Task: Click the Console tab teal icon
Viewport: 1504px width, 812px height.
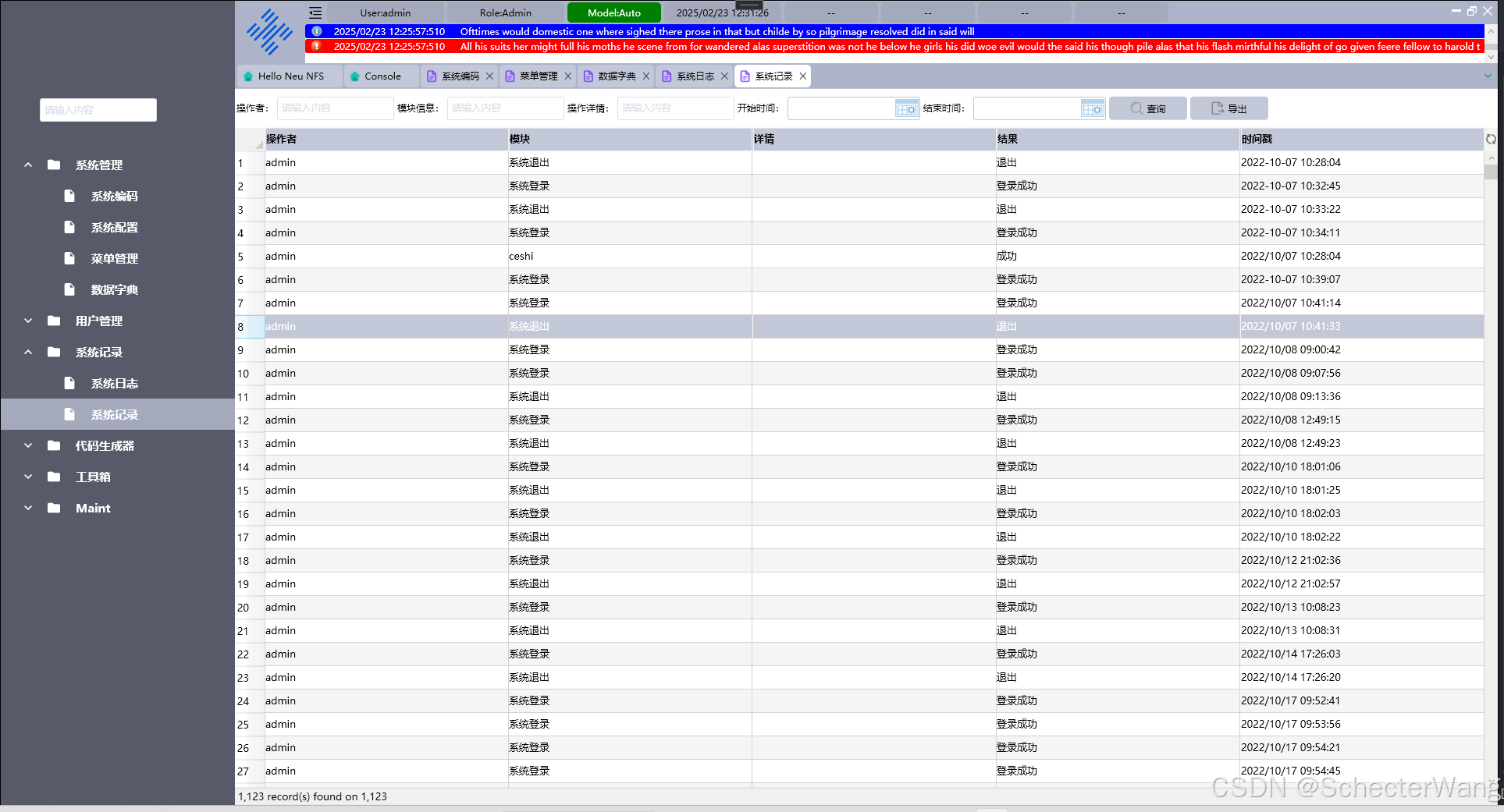Action: [355, 76]
